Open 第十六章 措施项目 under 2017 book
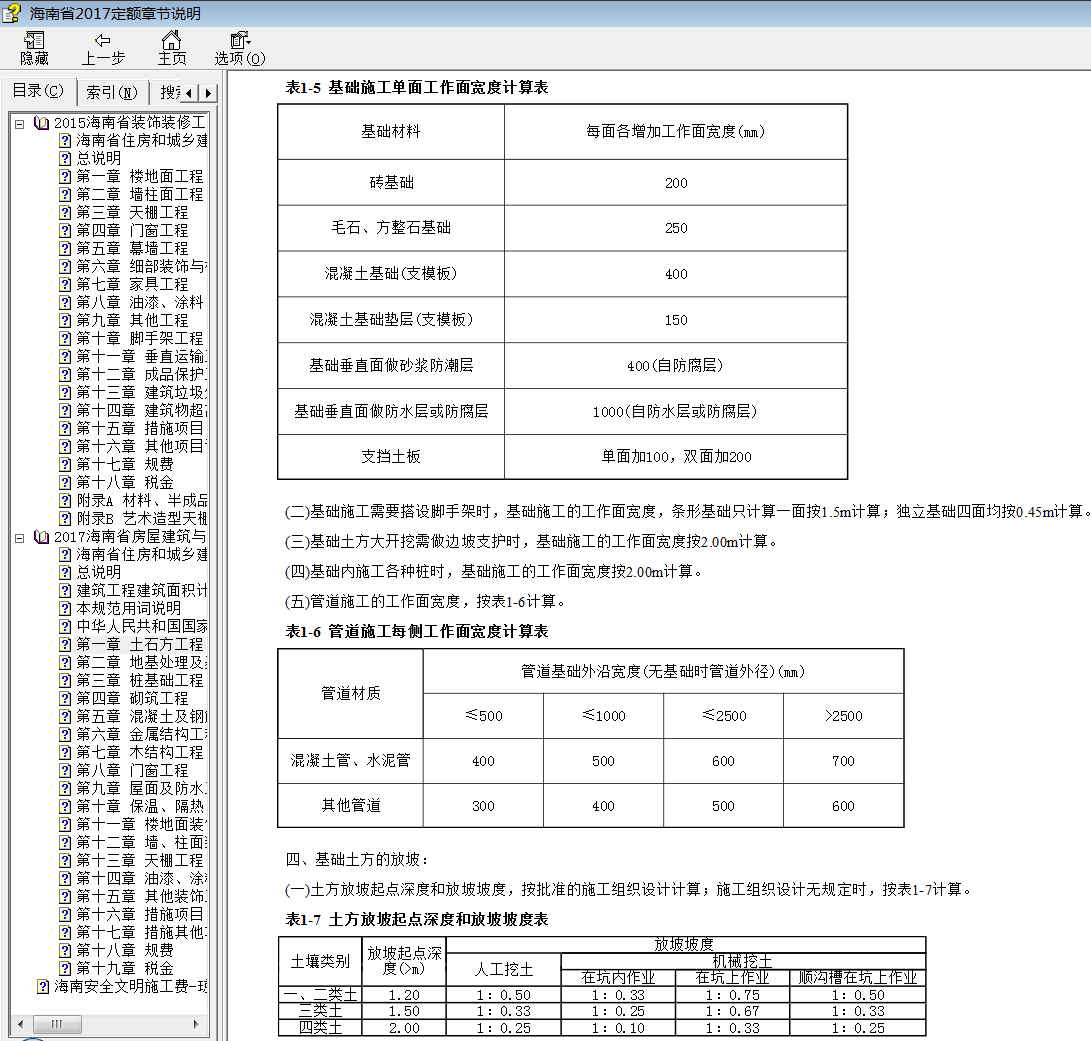 pyautogui.click(x=139, y=915)
